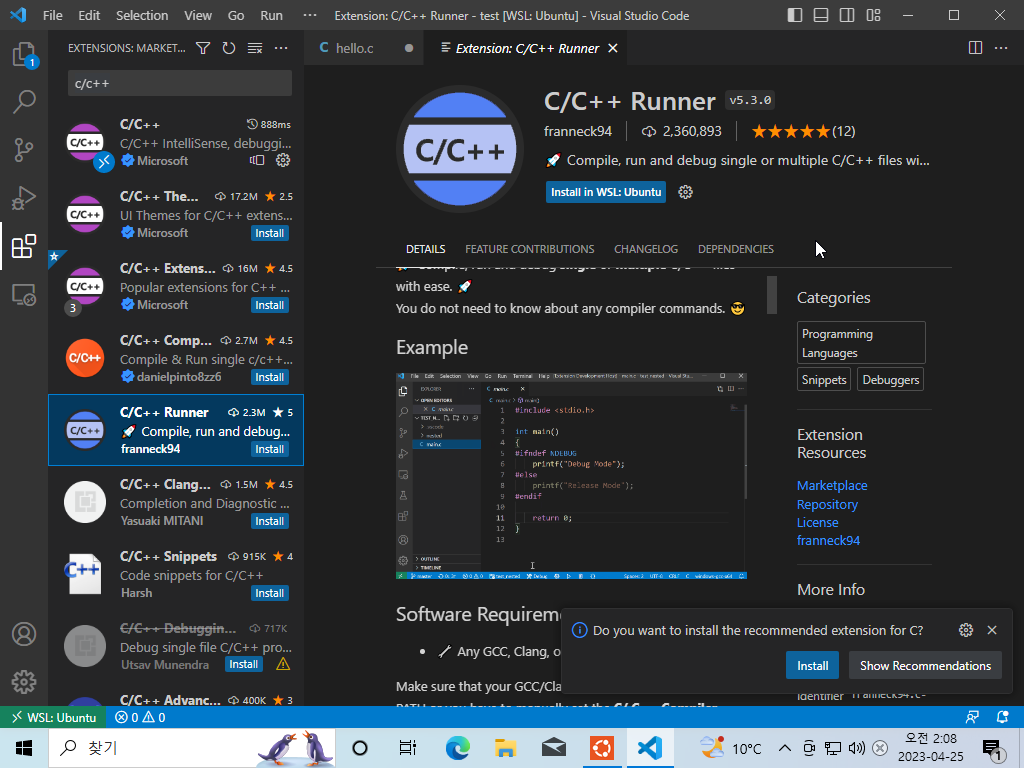This screenshot has height=768, width=1024.
Task: Clear extensions search results icon
Action: [255, 48]
